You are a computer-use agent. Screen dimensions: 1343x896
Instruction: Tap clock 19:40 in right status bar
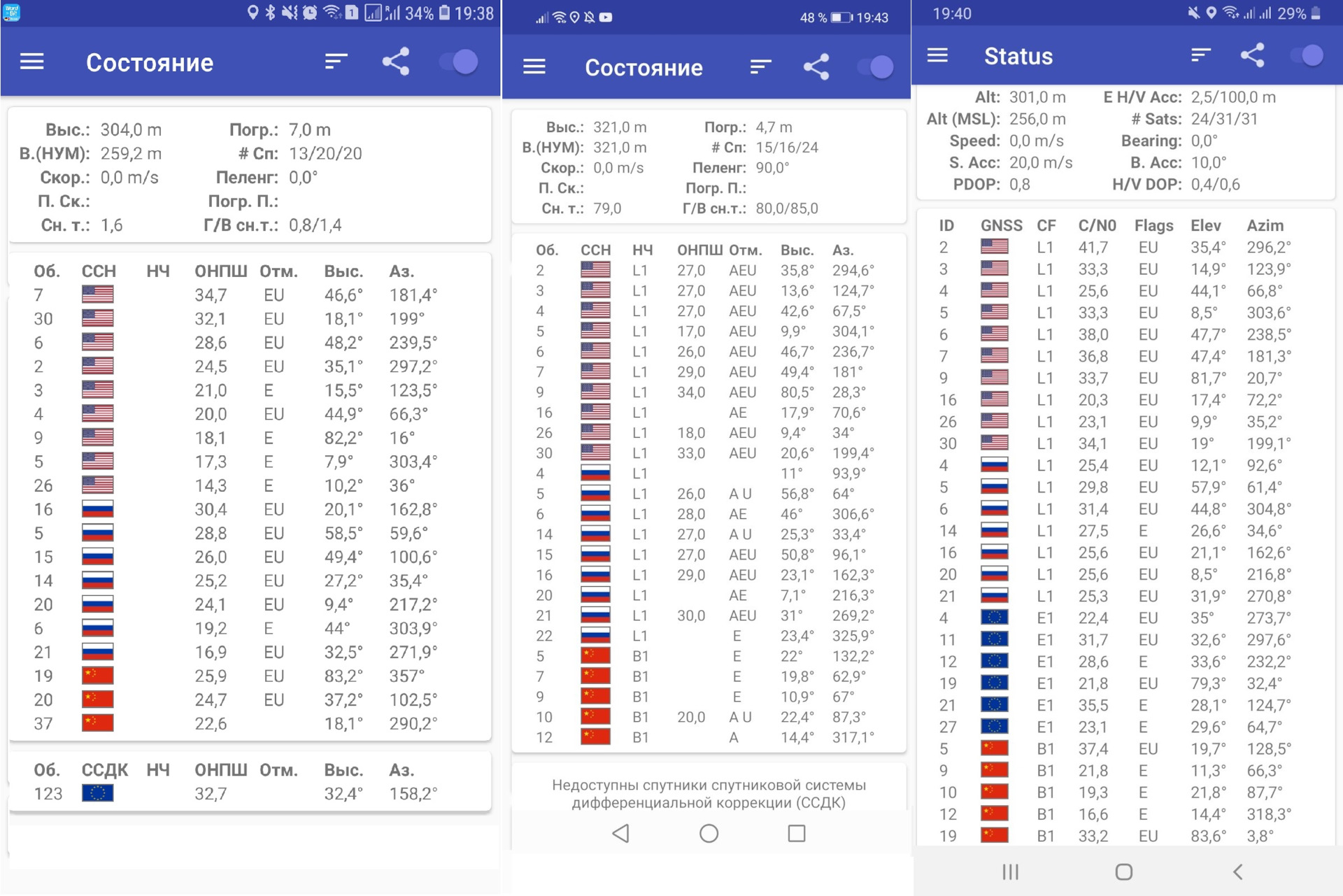pos(951,13)
